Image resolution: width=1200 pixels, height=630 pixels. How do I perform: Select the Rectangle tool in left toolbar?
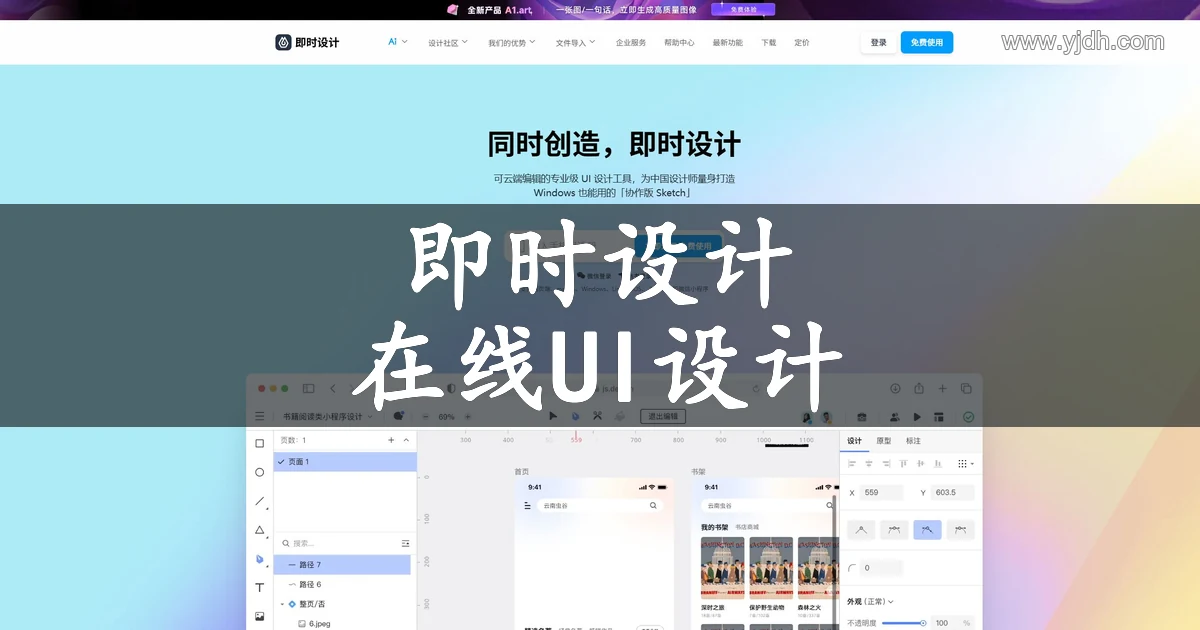tap(259, 443)
